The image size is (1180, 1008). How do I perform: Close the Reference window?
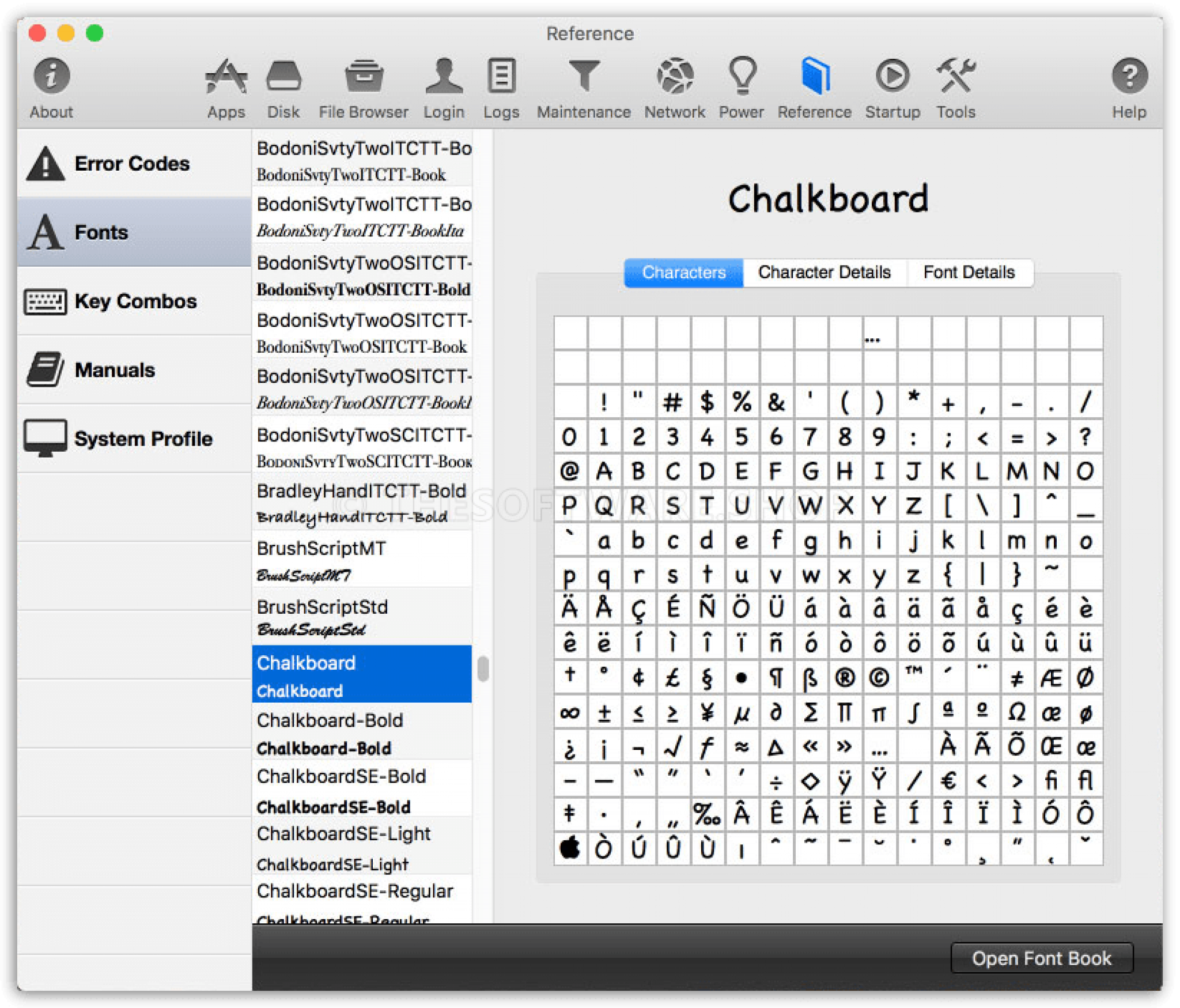coord(37,33)
